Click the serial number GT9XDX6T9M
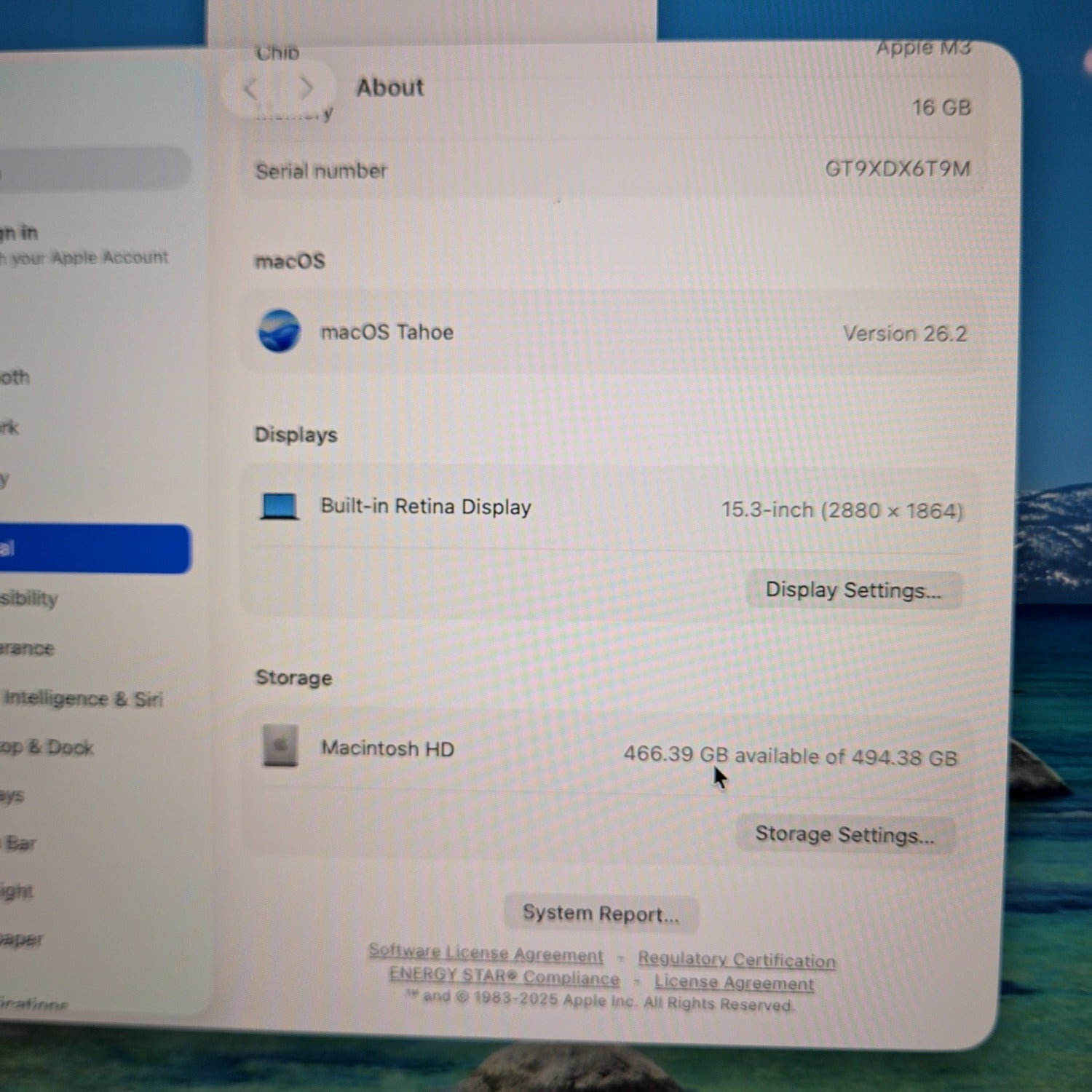 [897, 169]
